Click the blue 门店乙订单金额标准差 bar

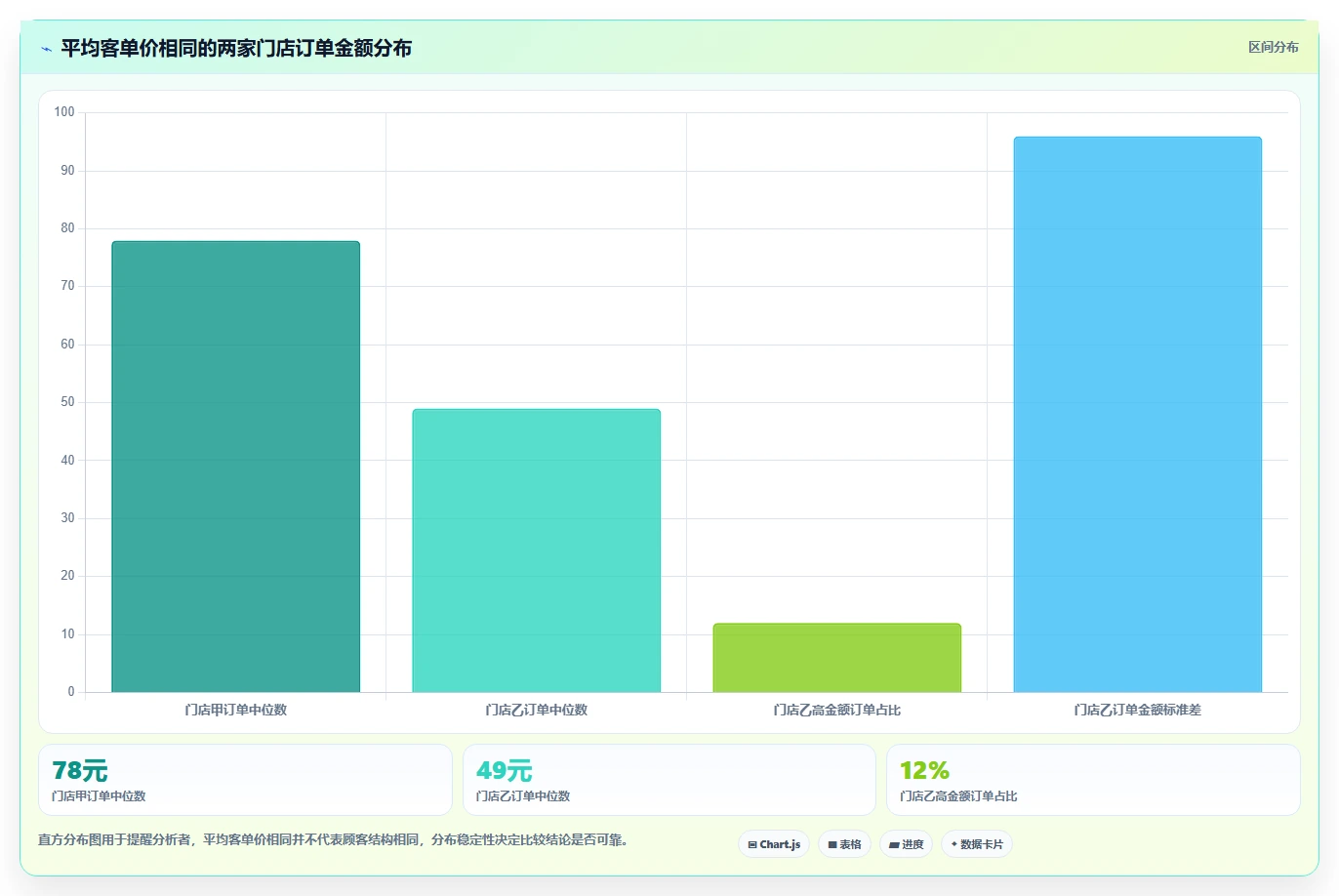click(x=1137, y=415)
